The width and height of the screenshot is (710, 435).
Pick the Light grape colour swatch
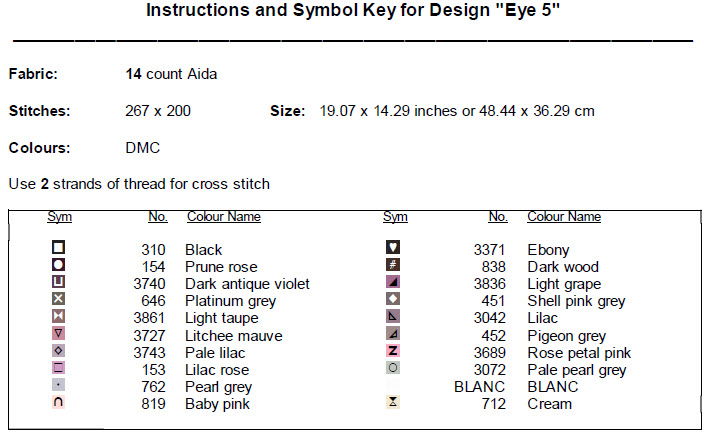(393, 282)
